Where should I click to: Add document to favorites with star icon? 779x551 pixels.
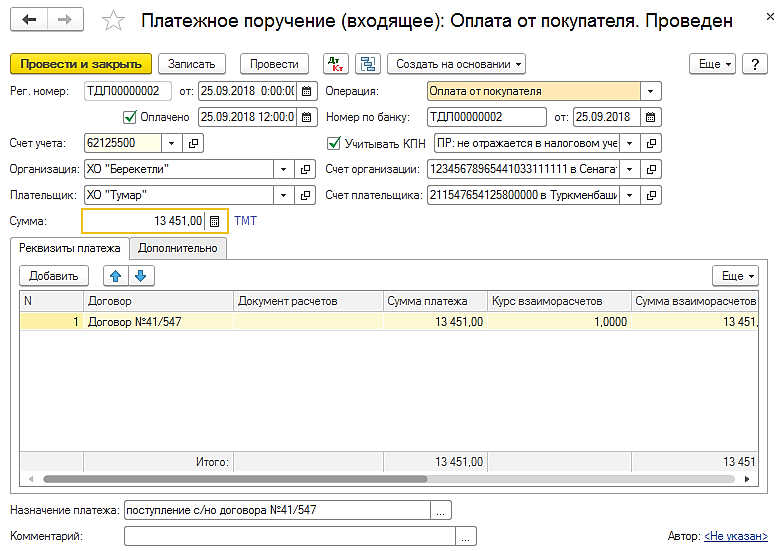click(115, 21)
